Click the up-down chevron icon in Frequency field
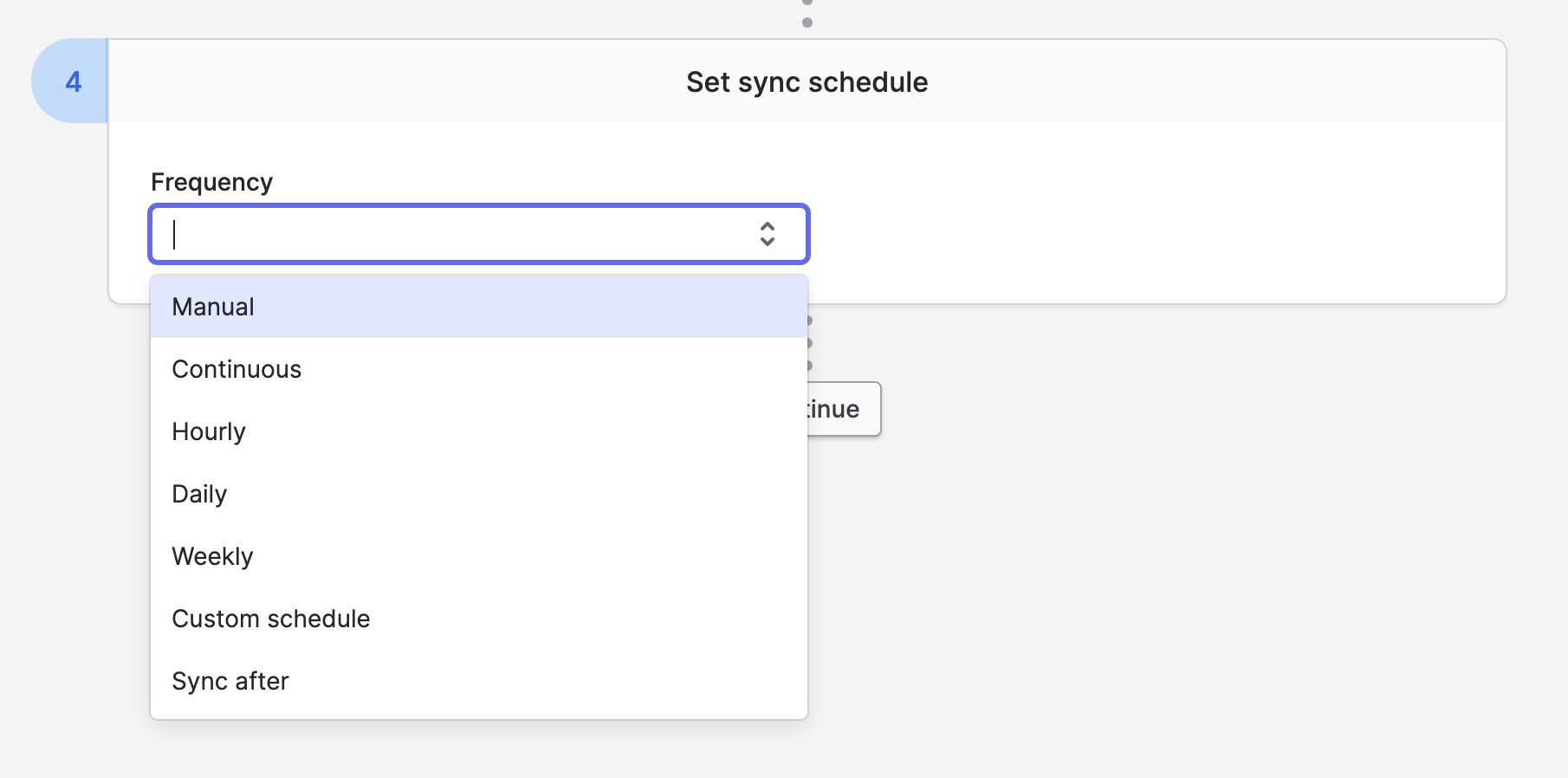This screenshot has height=778, width=1568. point(767,234)
